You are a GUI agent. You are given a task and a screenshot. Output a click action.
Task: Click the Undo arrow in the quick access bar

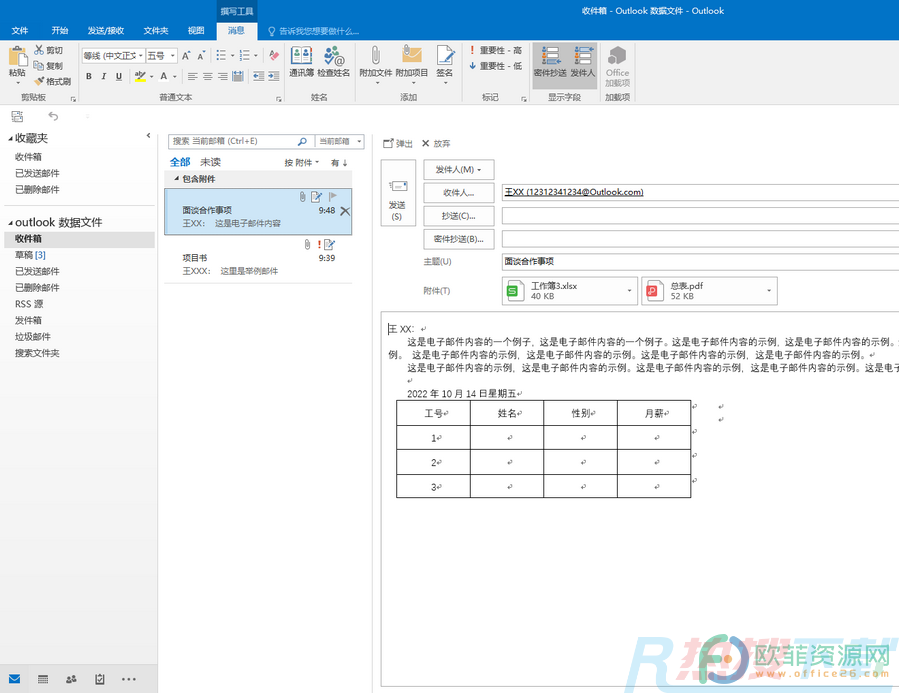point(53,116)
